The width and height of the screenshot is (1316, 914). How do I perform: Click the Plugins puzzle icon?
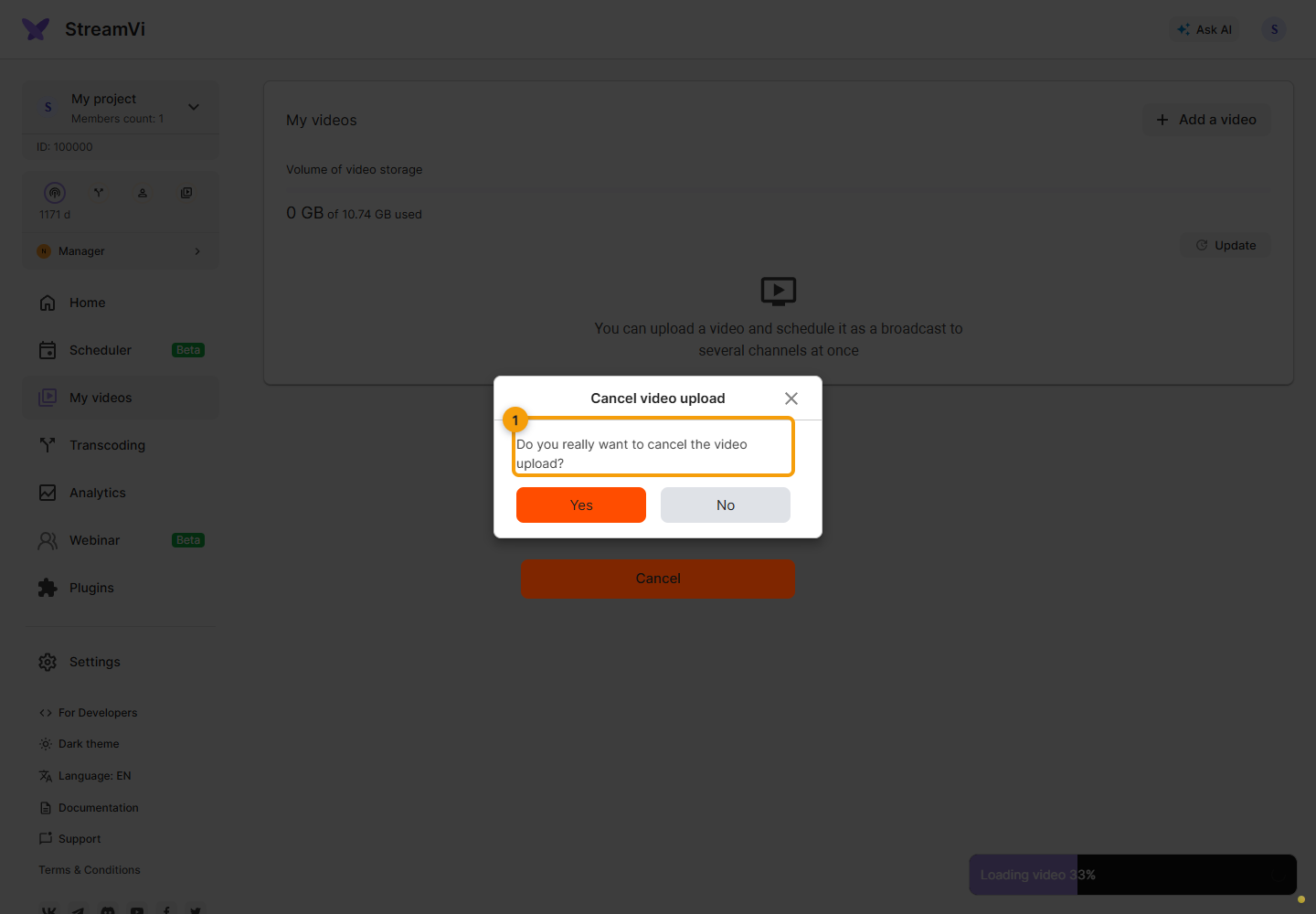pyautogui.click(x=48, y=588)
